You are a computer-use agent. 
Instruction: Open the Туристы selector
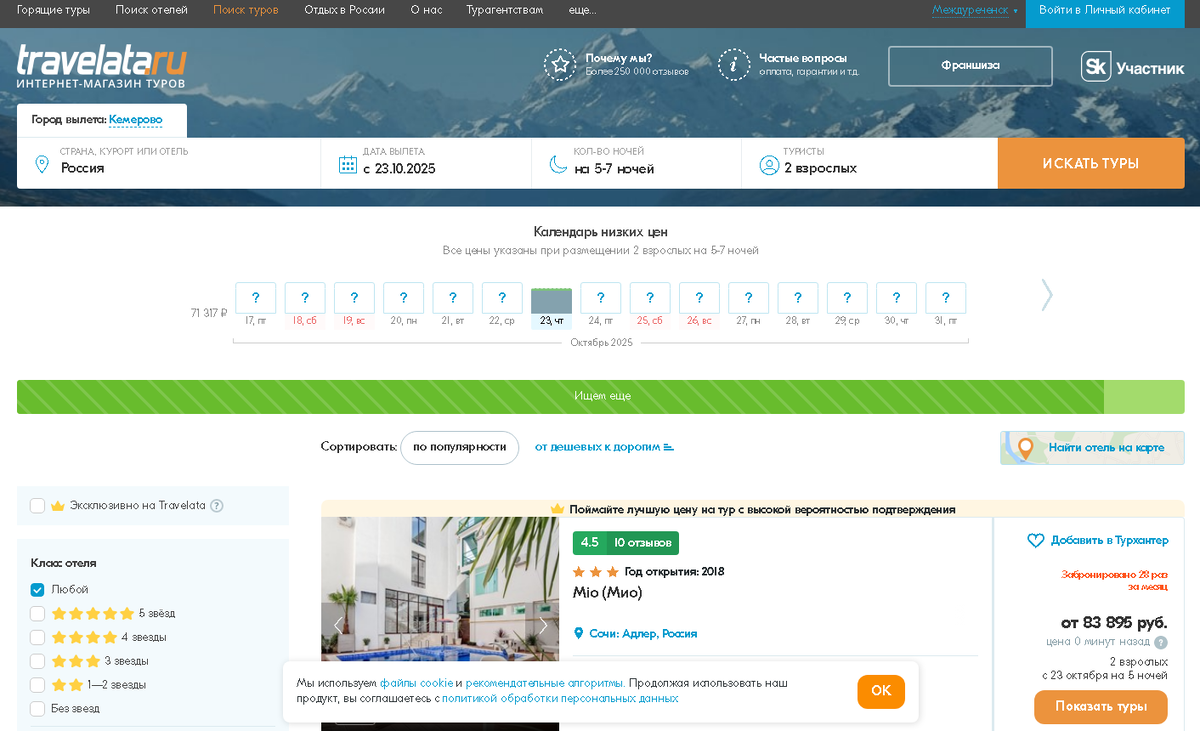click(x=869, y=163)
